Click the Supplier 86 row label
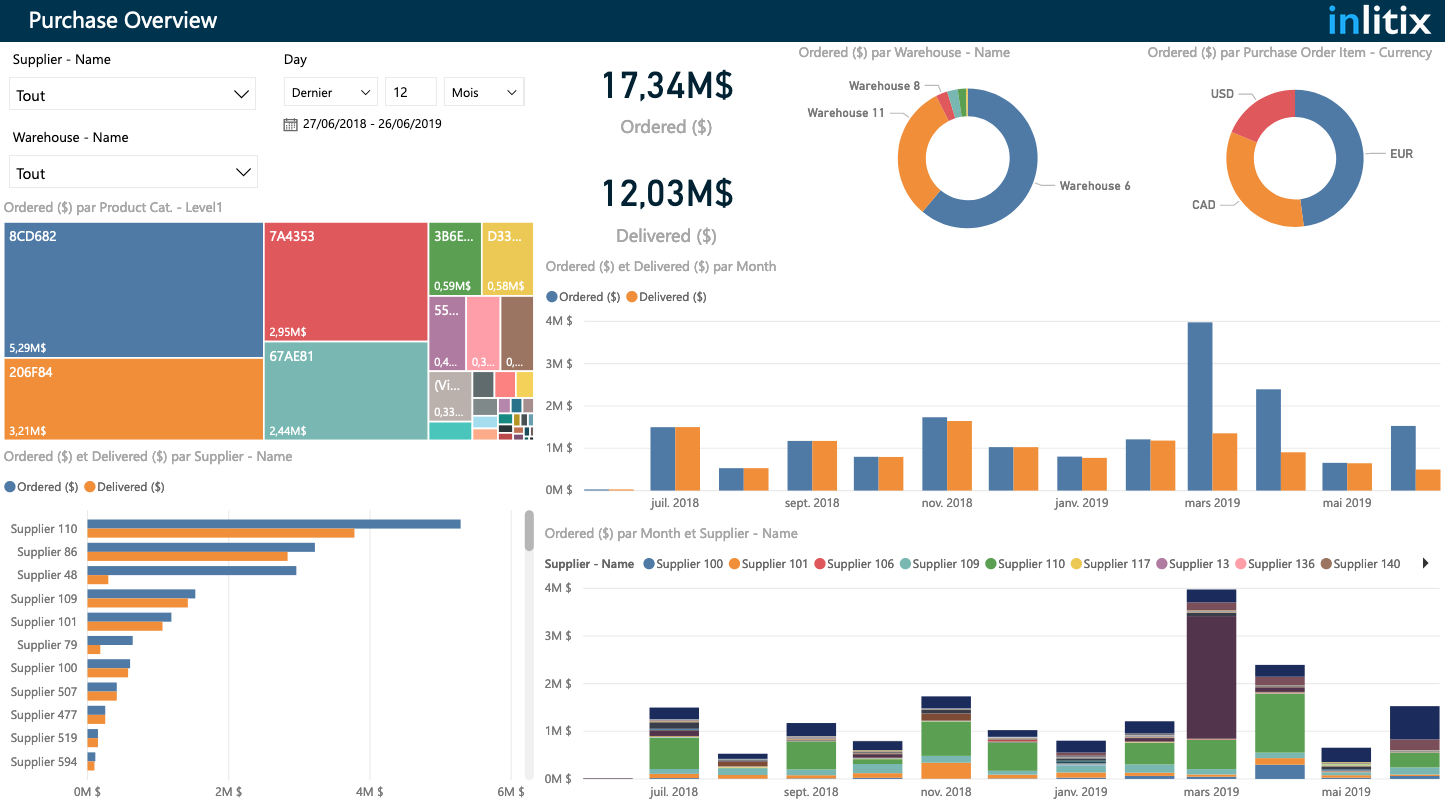Viewport: 1445px width, 810px height. coord(47,552)
